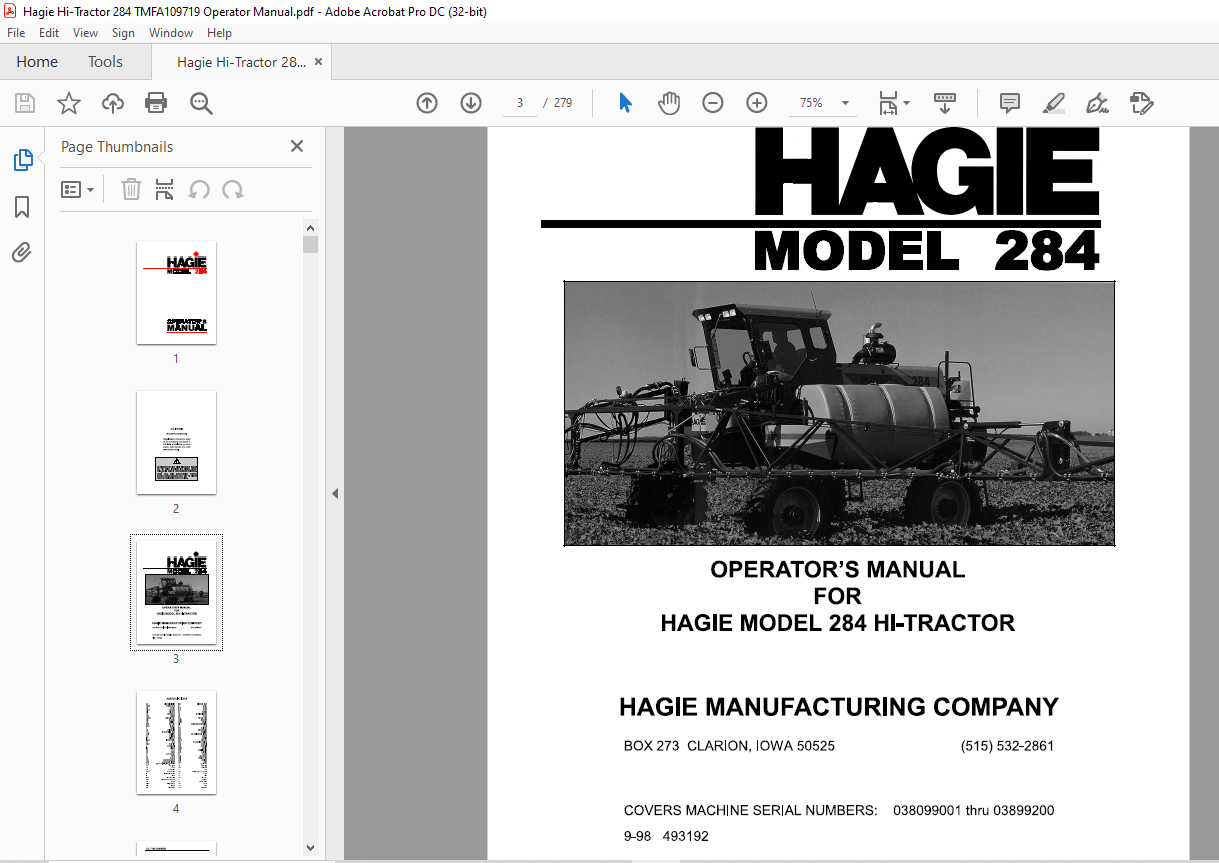Viewport: 1219px width, 863px height.
Task: Click the send for signature icon
Action: coord(1142,103)
